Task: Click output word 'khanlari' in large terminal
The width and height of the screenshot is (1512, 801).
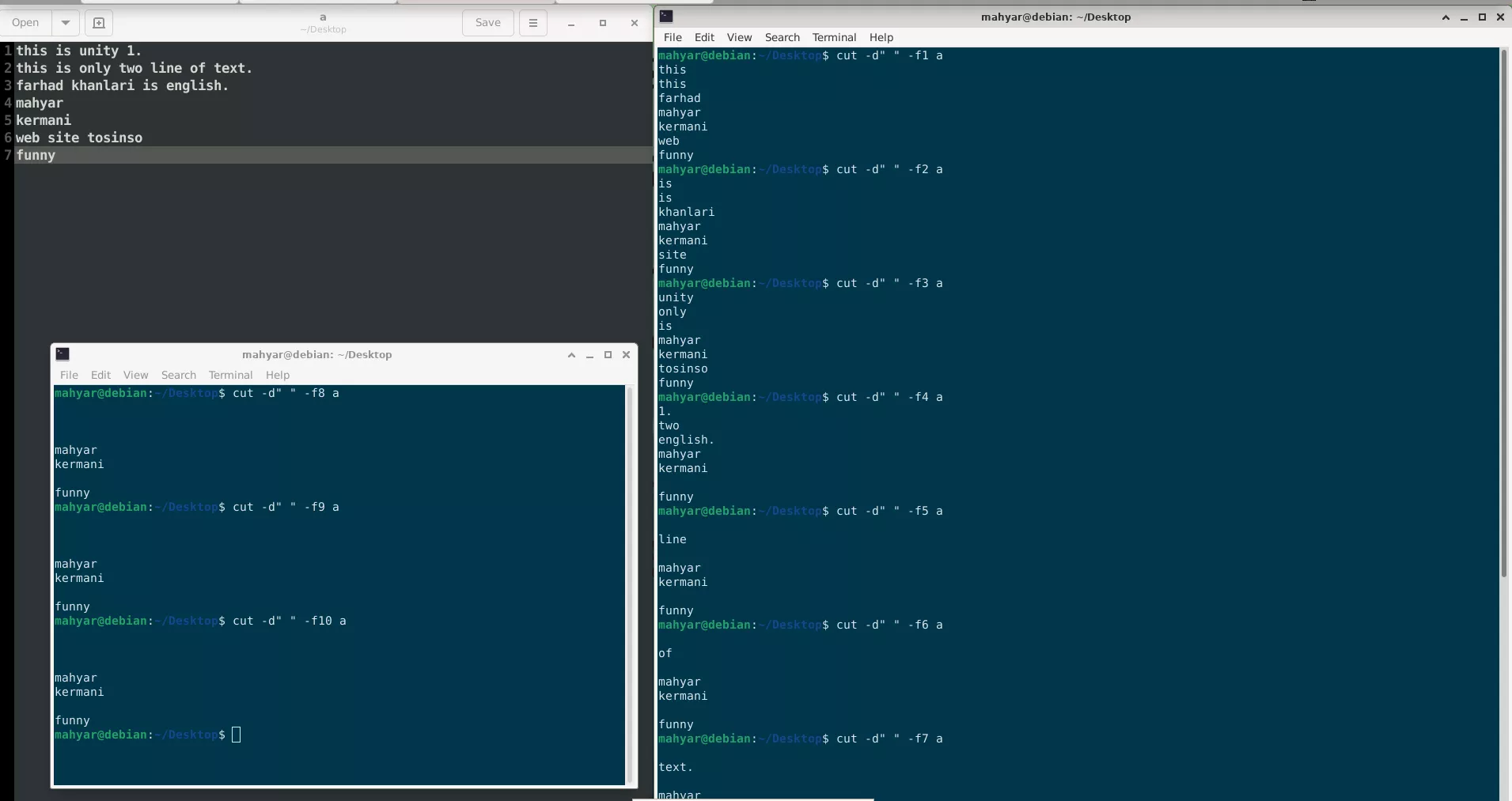Action: pyautogui.click(x=686, y=212)
